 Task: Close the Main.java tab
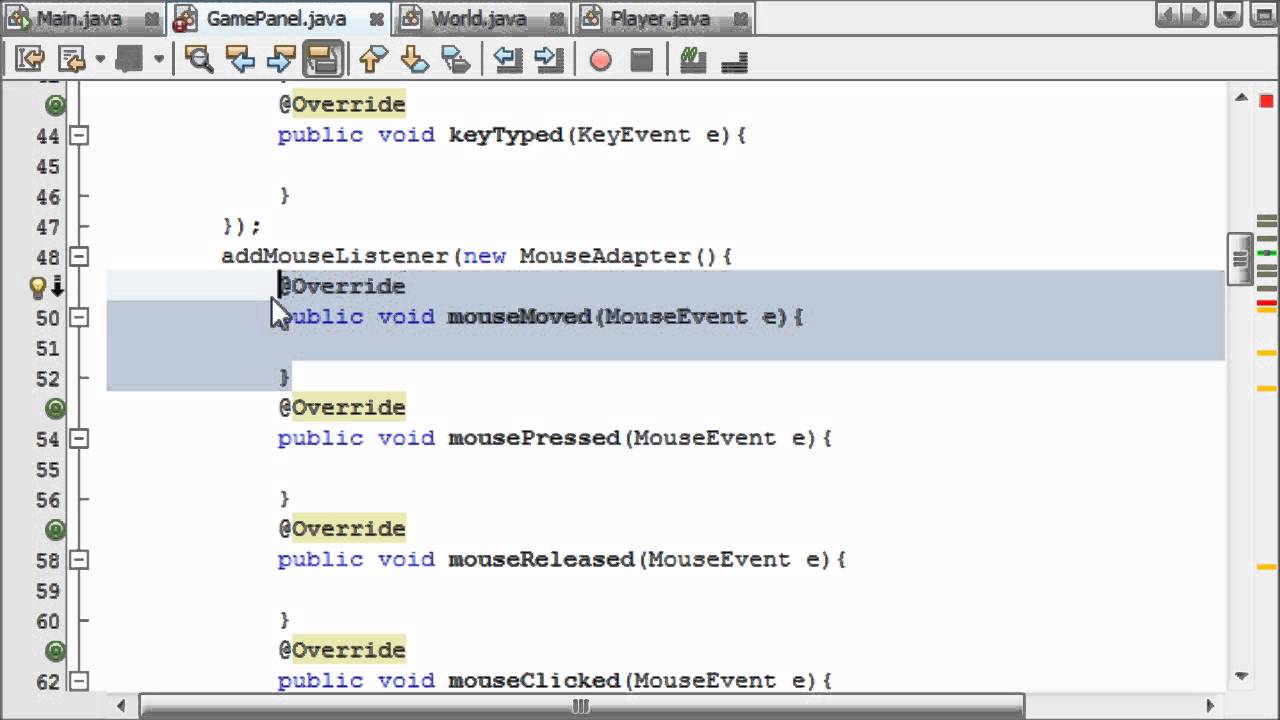point(150,19)
